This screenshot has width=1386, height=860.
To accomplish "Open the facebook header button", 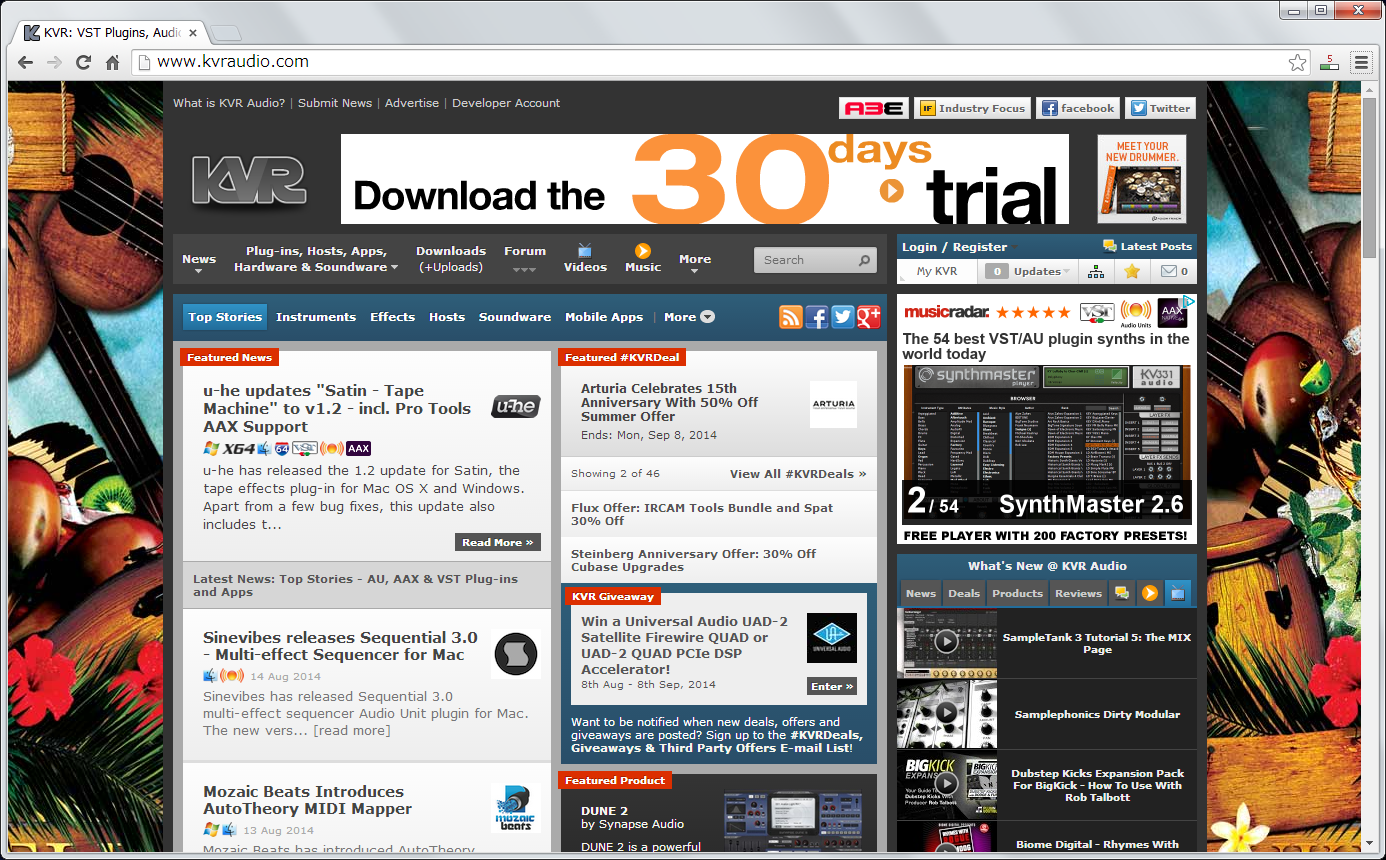I will point(1078,108).
